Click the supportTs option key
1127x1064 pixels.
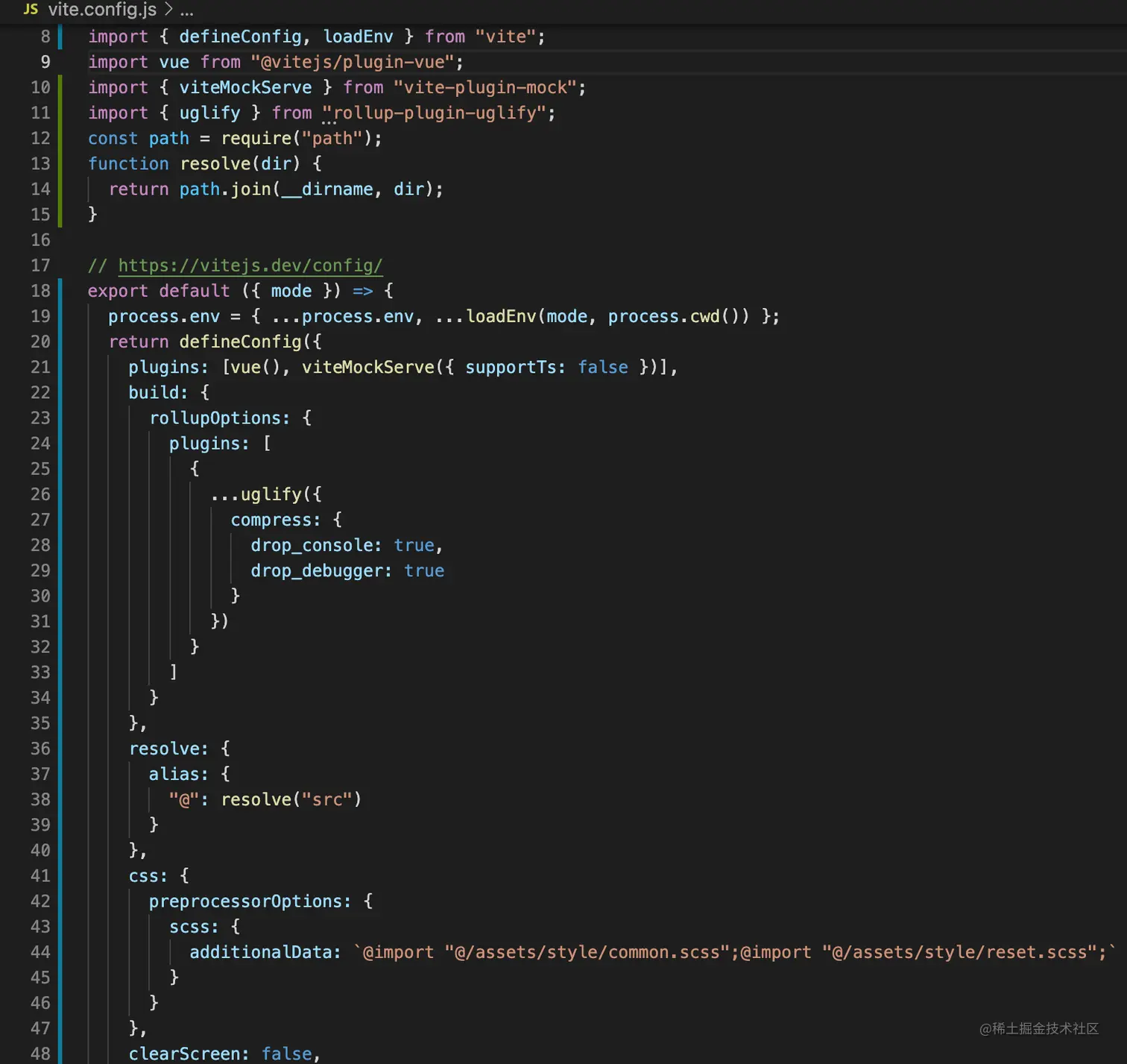510,367
